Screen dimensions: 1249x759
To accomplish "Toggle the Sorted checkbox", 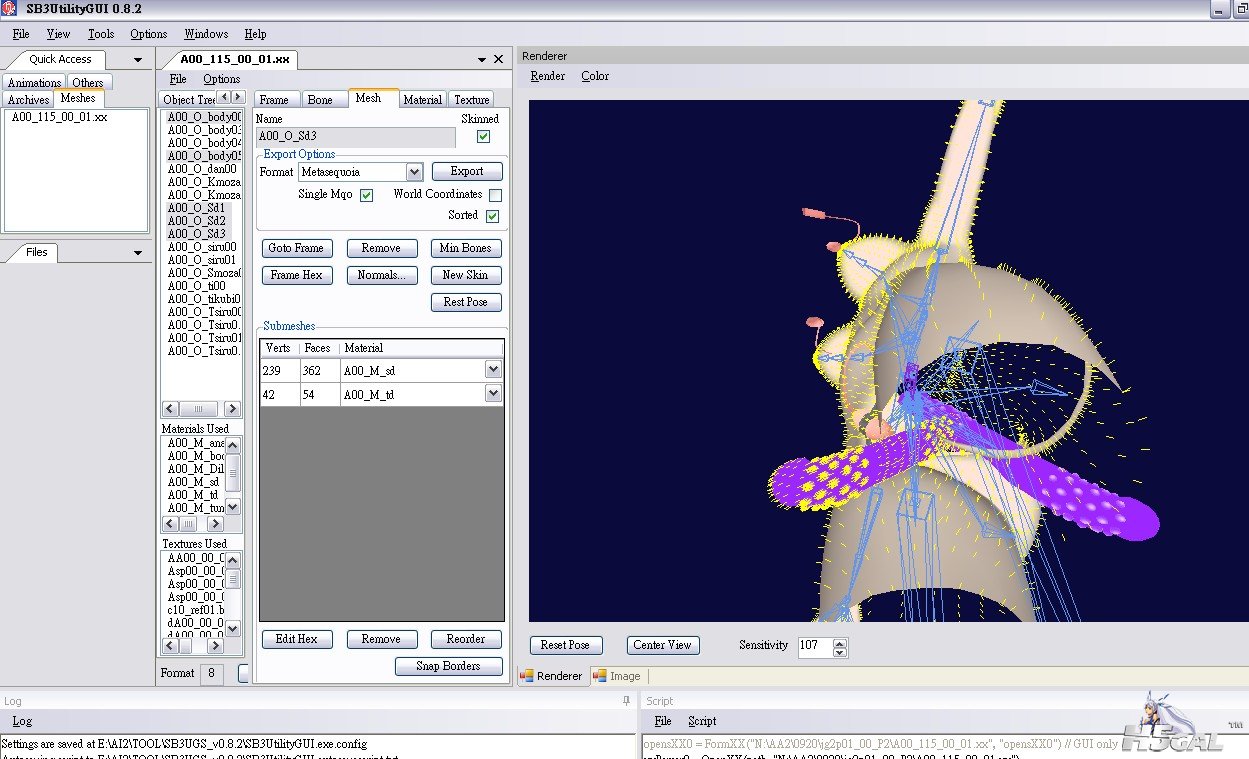I will click(492, 215).
